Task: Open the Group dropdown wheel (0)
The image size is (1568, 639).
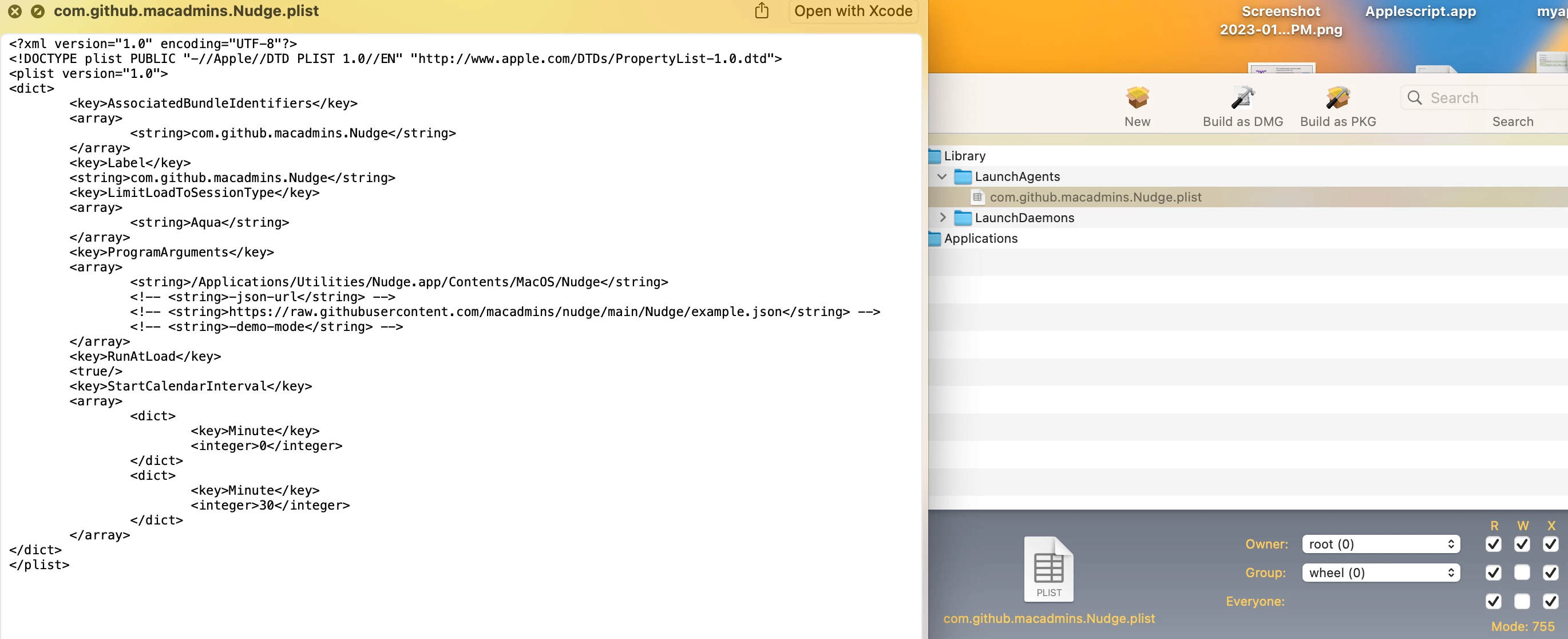Action: pyautogui.click(x=1380, y=573)
